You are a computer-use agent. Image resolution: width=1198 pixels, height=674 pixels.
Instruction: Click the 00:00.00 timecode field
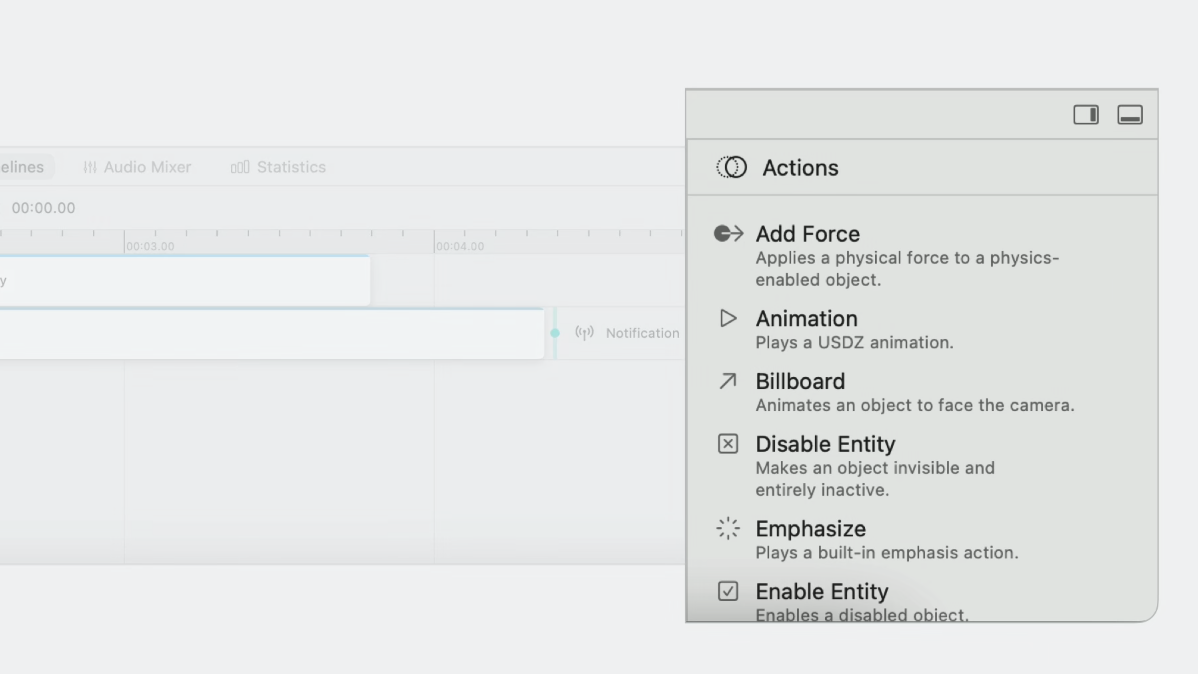(43, 208)
